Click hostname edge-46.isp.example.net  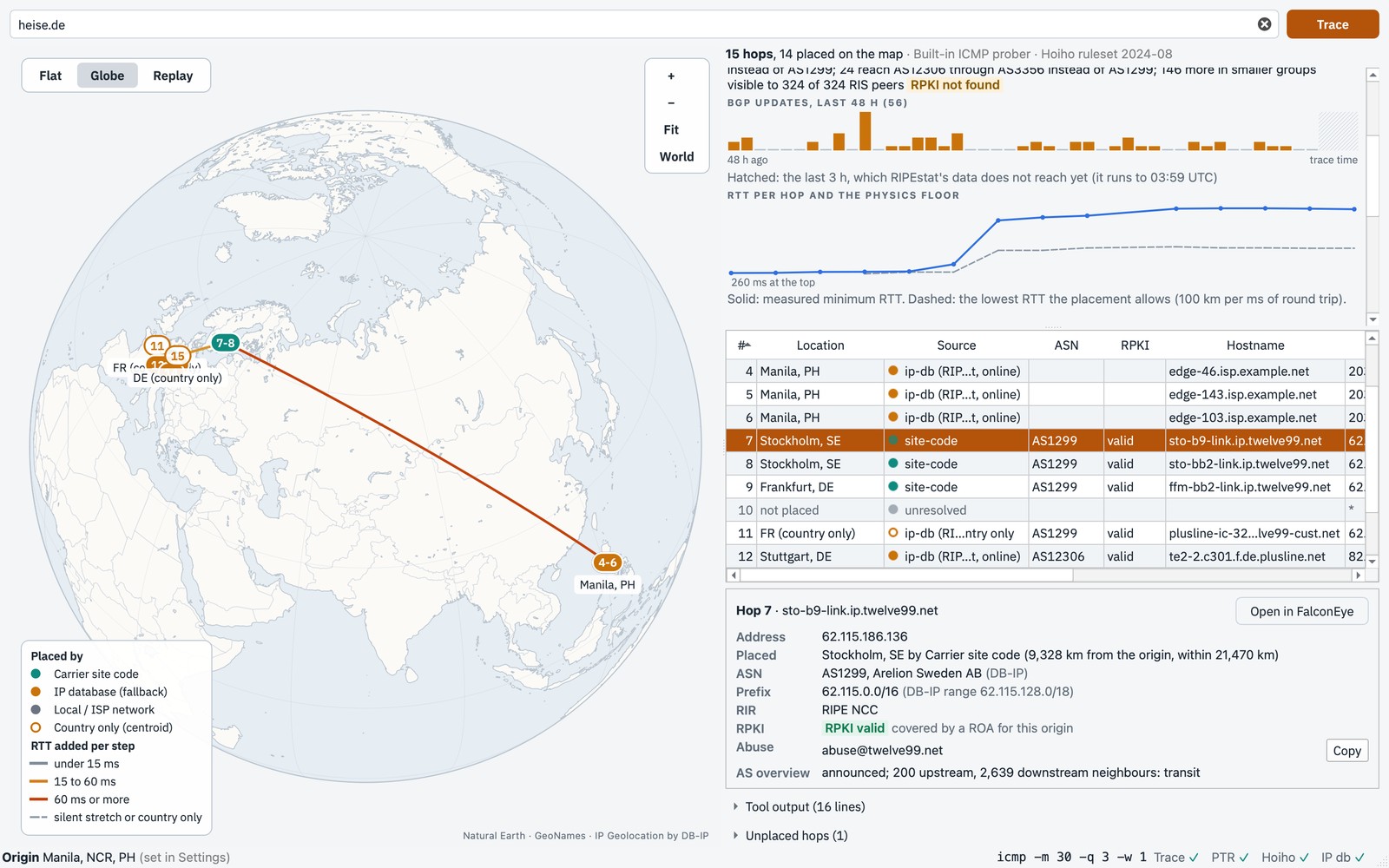coord(1239,371)
